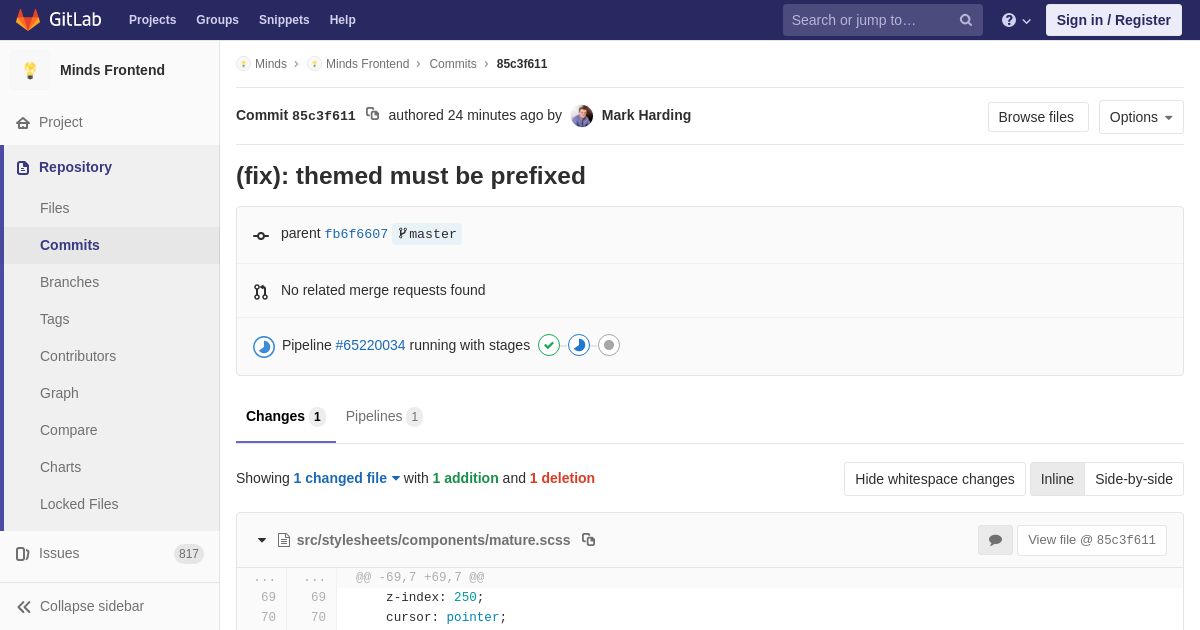This screenshot has width=1200, height=630.
Task: Click the Search or jump to field
Action: (883, 20)
